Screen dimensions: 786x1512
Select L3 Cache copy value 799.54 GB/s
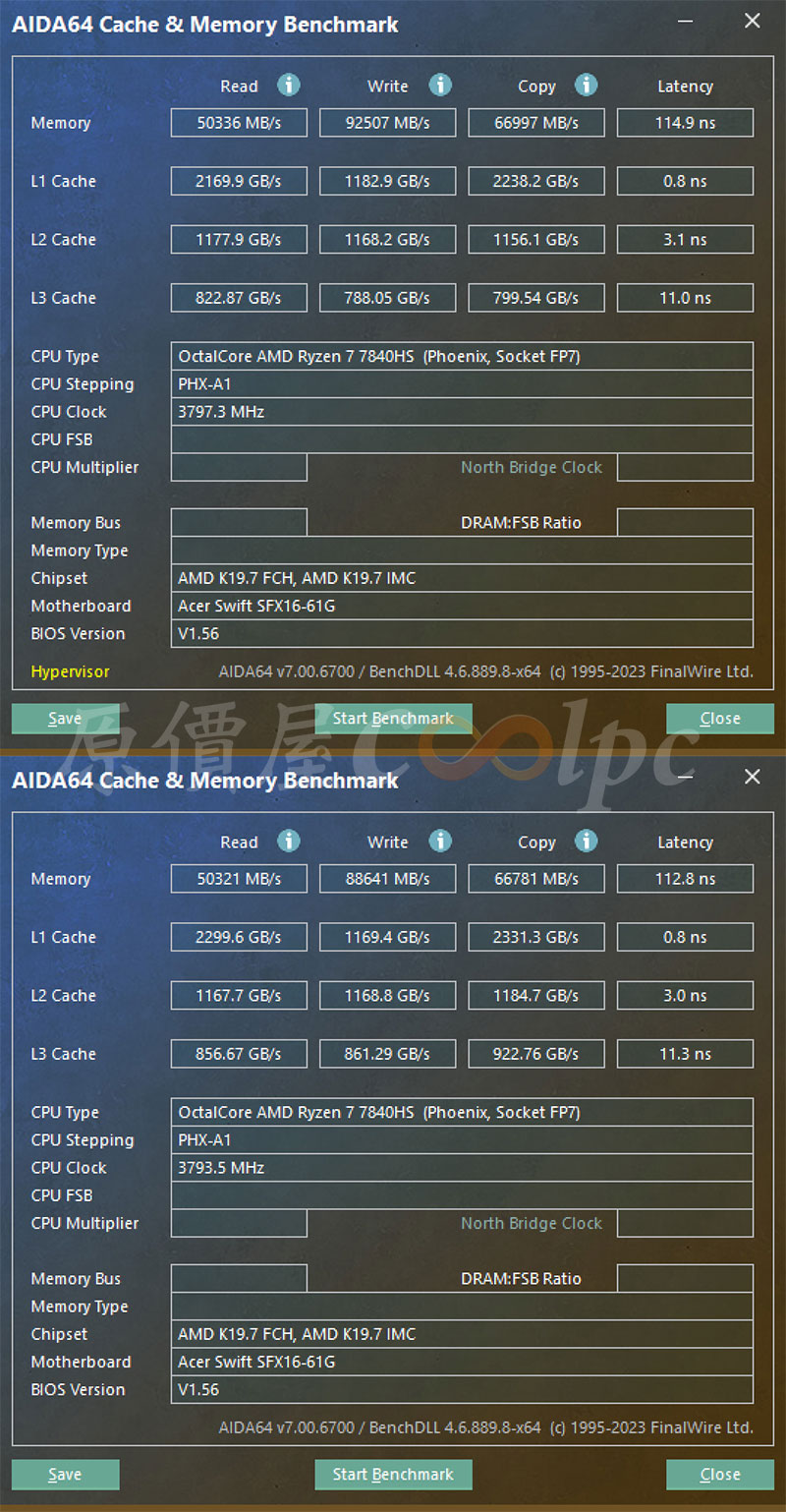[x=536, y=298]
